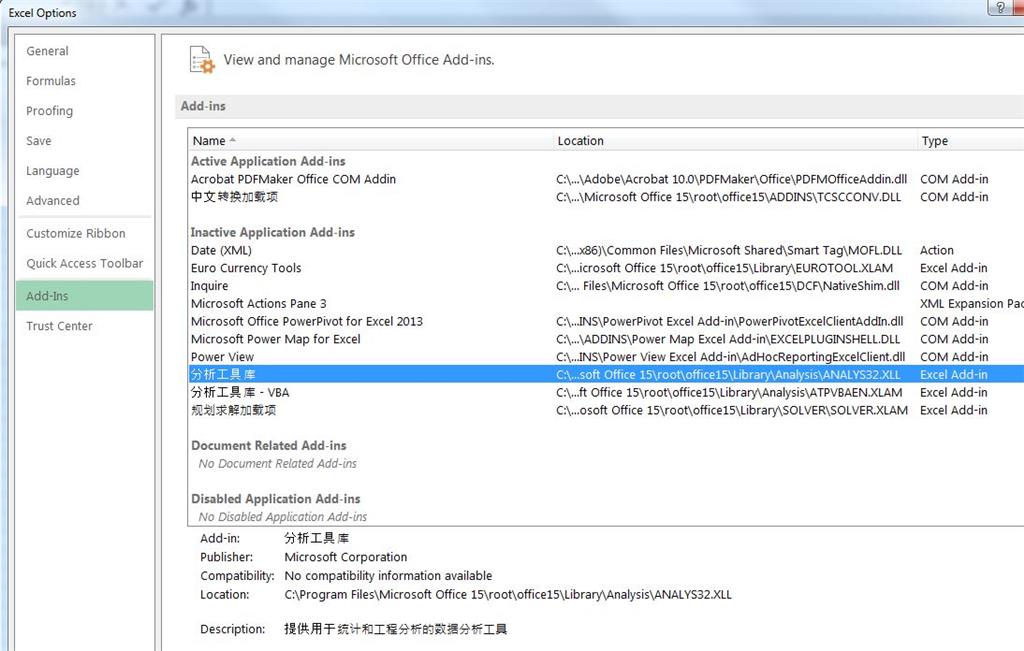Open the Quick Access Toolbar category
Viewport: 1024px width, 651px height.
point(84,264)
